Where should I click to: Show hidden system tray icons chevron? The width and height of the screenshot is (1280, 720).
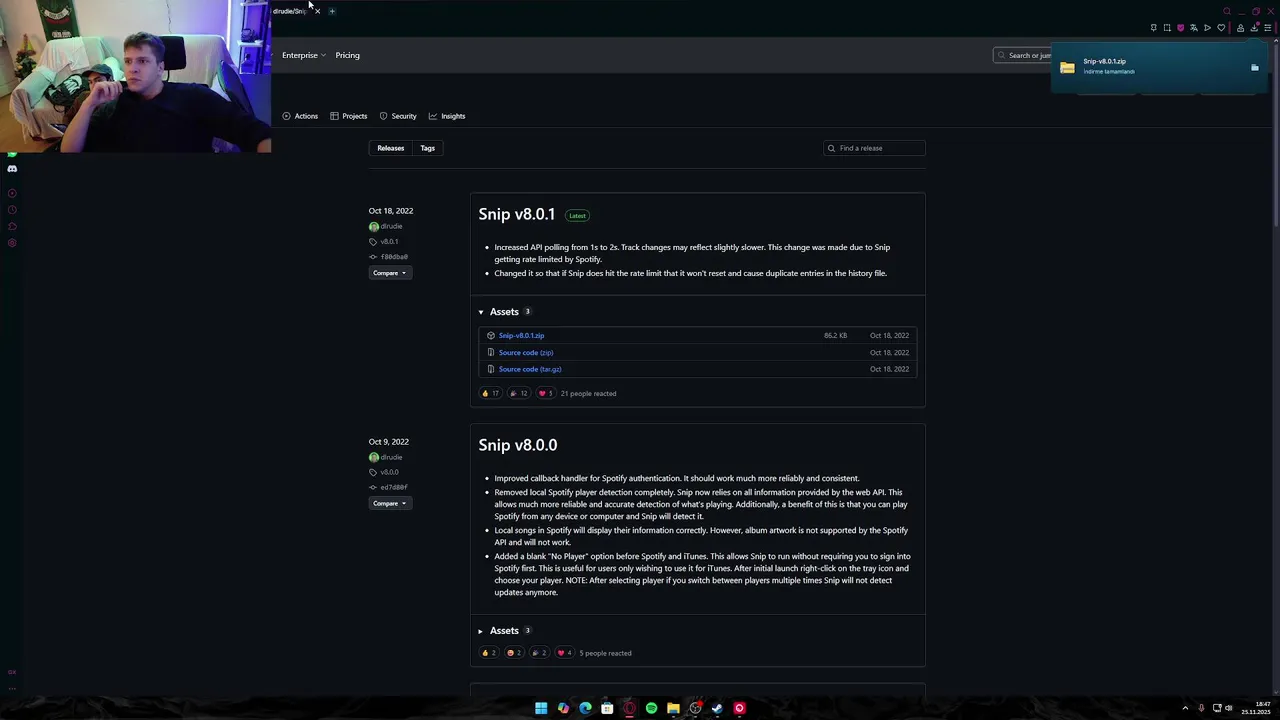(1185, 708)
